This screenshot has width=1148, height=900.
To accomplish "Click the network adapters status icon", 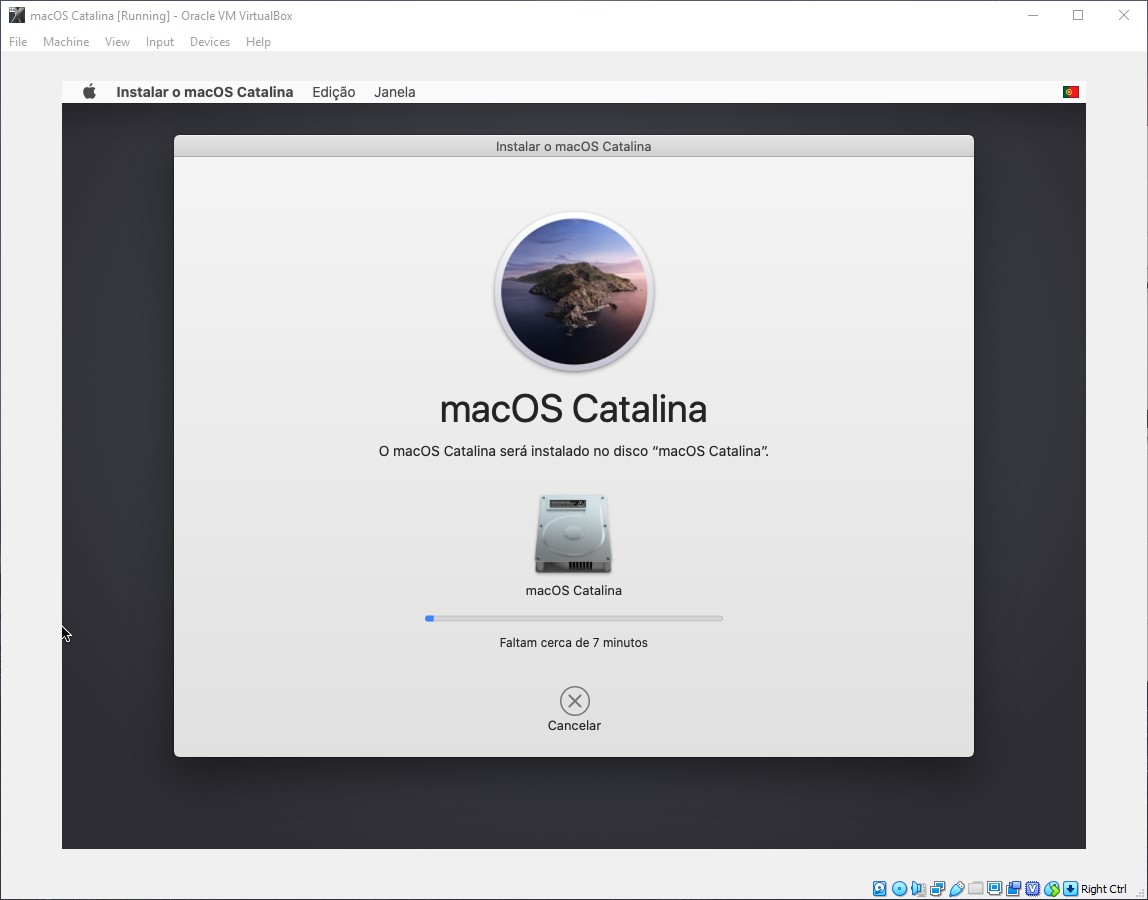I will [x=937, y=889].
